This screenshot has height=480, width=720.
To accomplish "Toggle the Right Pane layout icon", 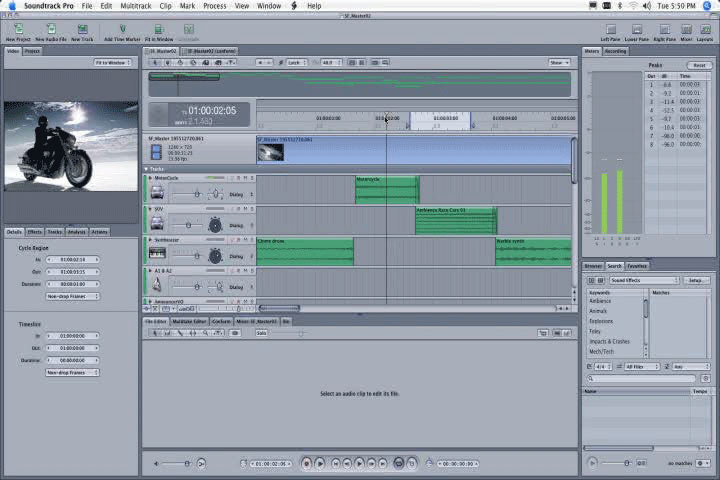I will [x=664, y=30].
